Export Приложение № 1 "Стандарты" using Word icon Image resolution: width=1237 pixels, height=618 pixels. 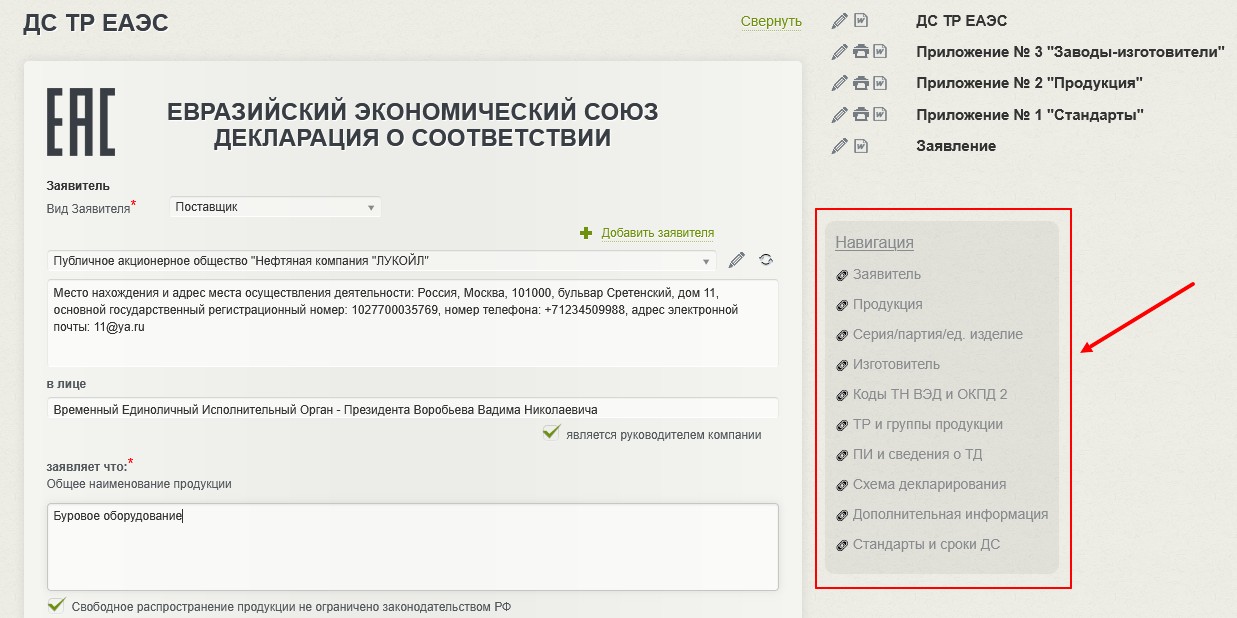[880, 114]
